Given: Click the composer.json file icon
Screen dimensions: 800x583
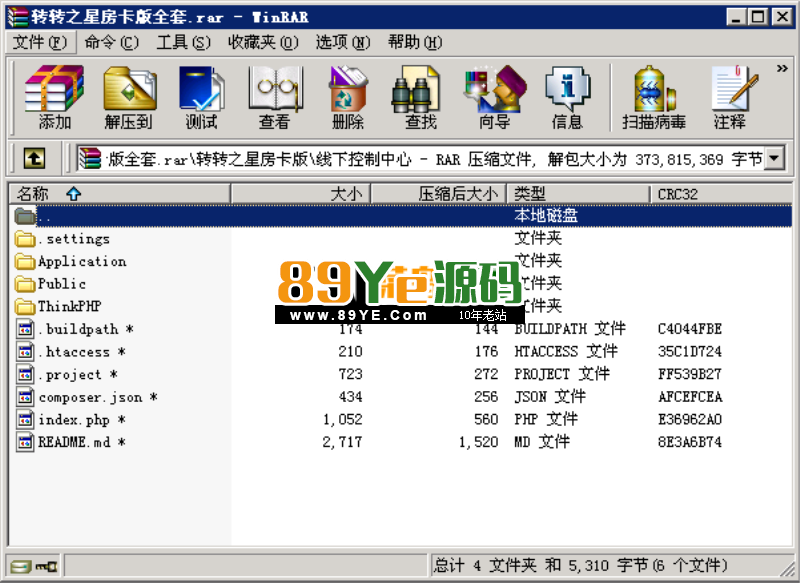Looking at the screenshot, I should (25, 397).
